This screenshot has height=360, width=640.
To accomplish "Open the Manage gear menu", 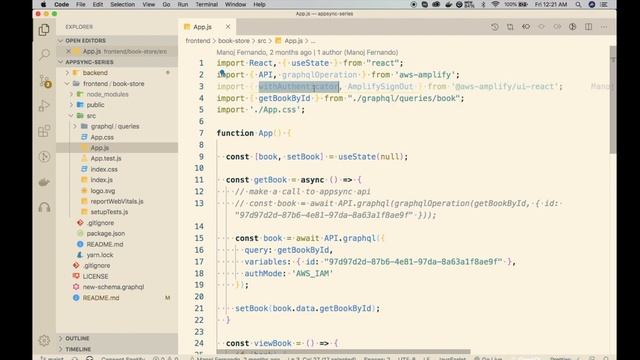I will 44,340.
